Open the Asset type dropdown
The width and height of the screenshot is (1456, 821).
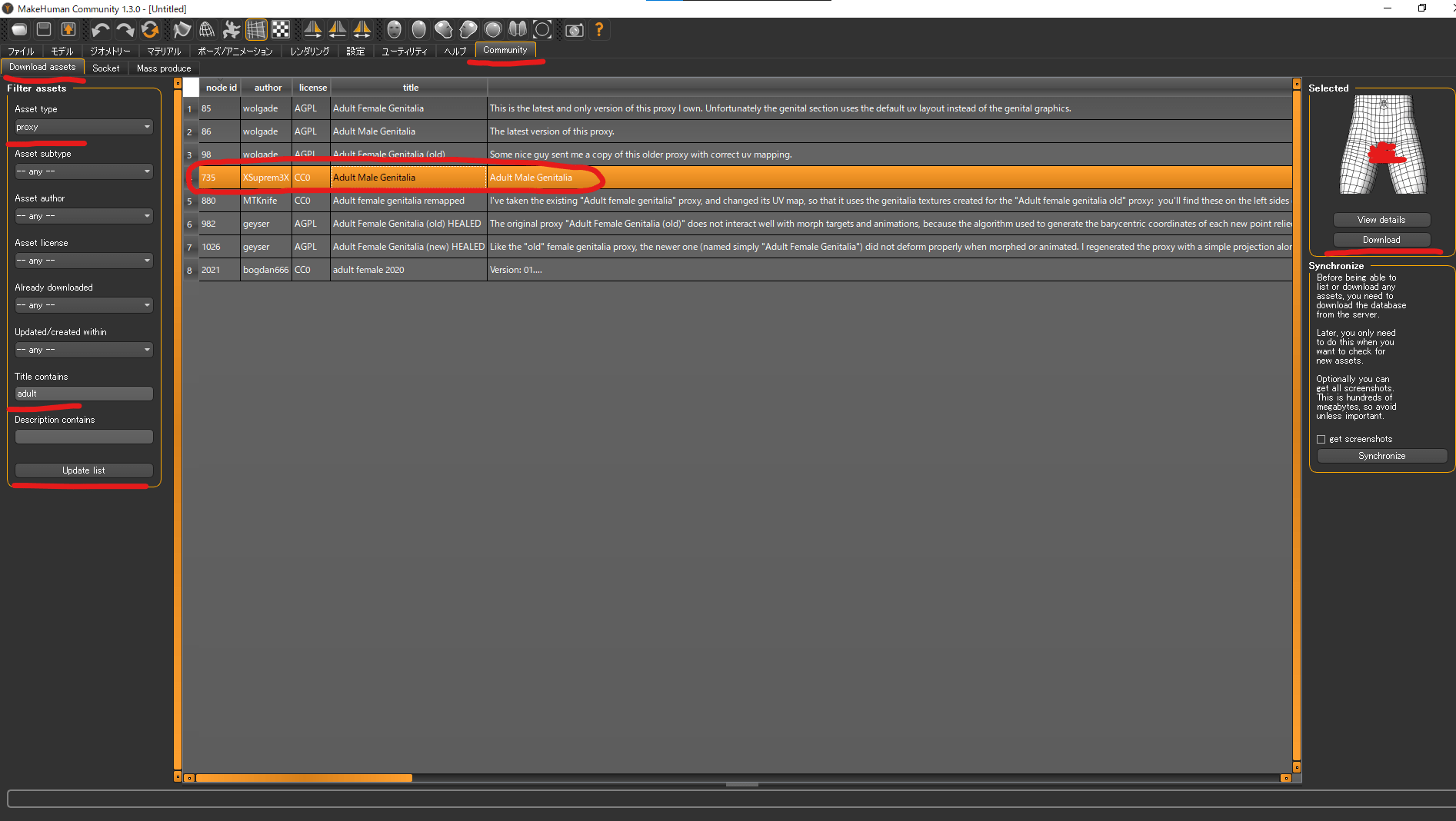click(83, 127)
